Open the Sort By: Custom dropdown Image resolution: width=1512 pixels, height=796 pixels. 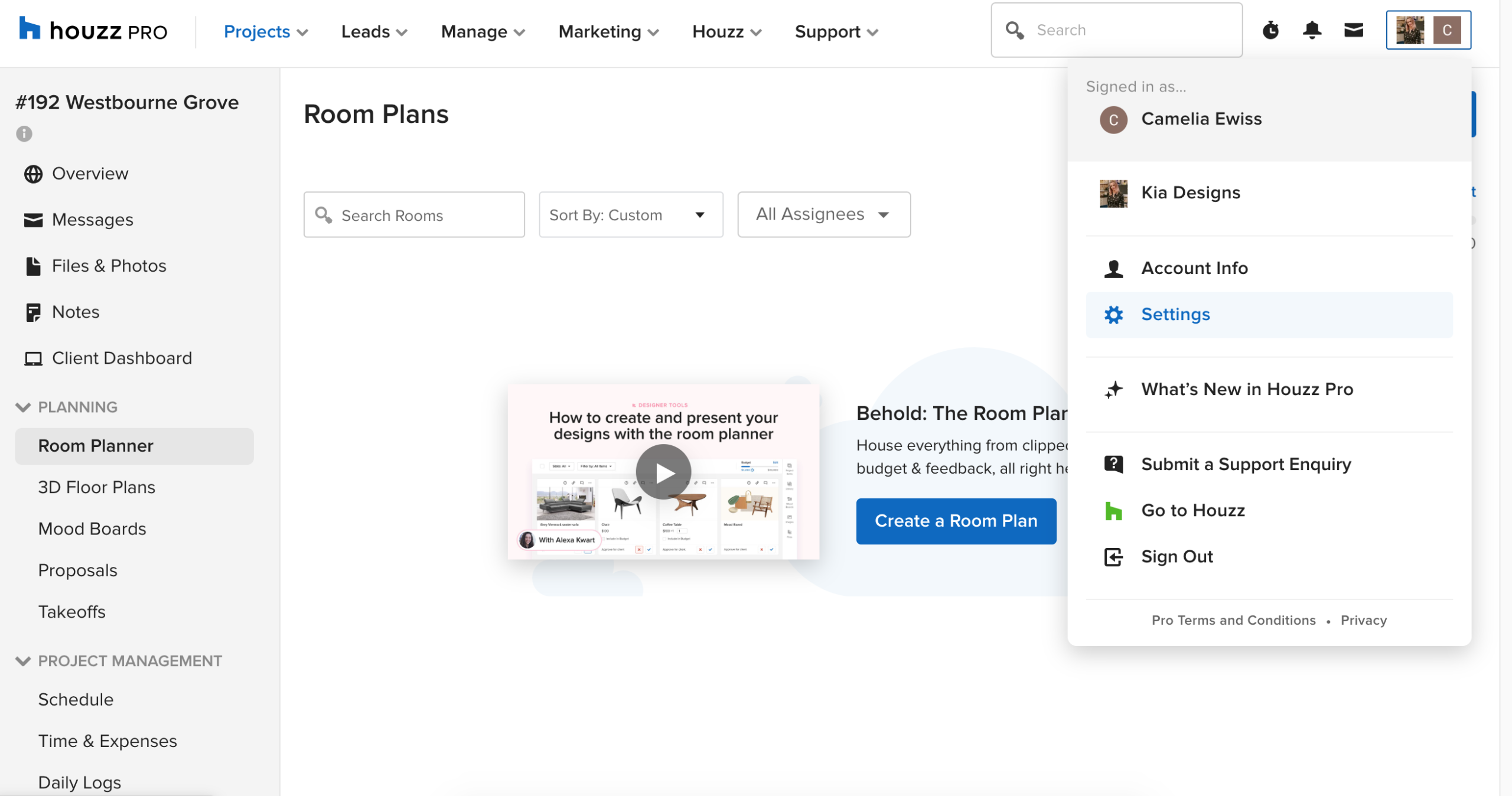[x=630, y=215]
